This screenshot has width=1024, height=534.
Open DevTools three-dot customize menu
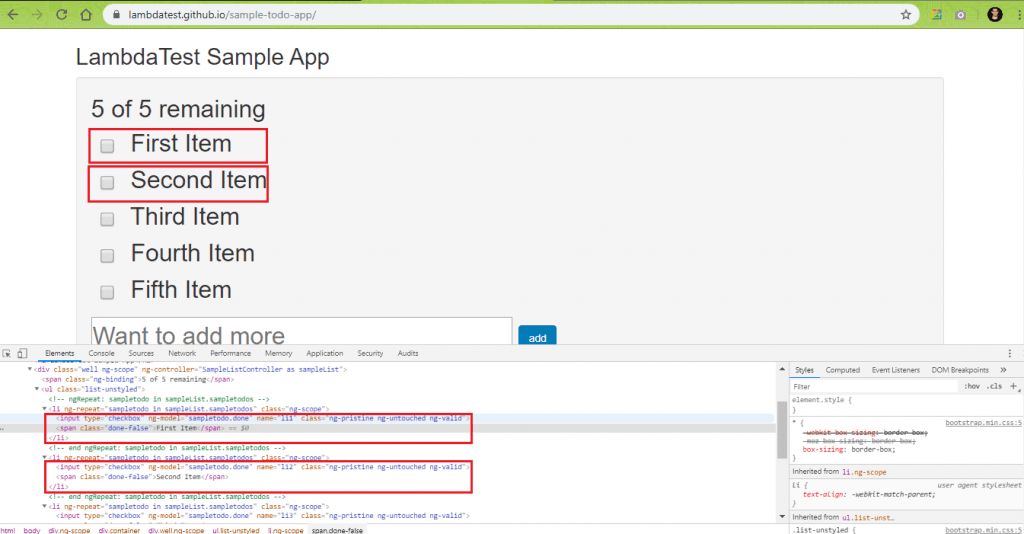coord(1010,353)
